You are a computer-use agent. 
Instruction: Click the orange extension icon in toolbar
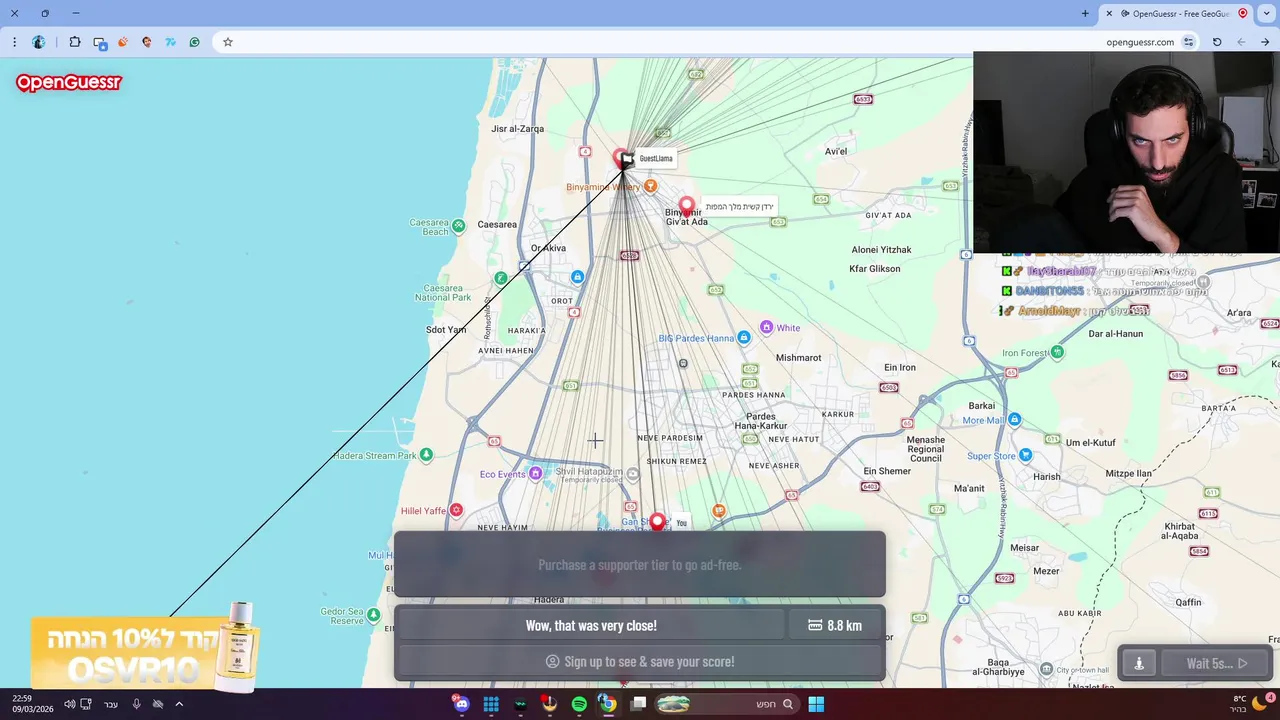pyautogui.click(x=123, y=42)
